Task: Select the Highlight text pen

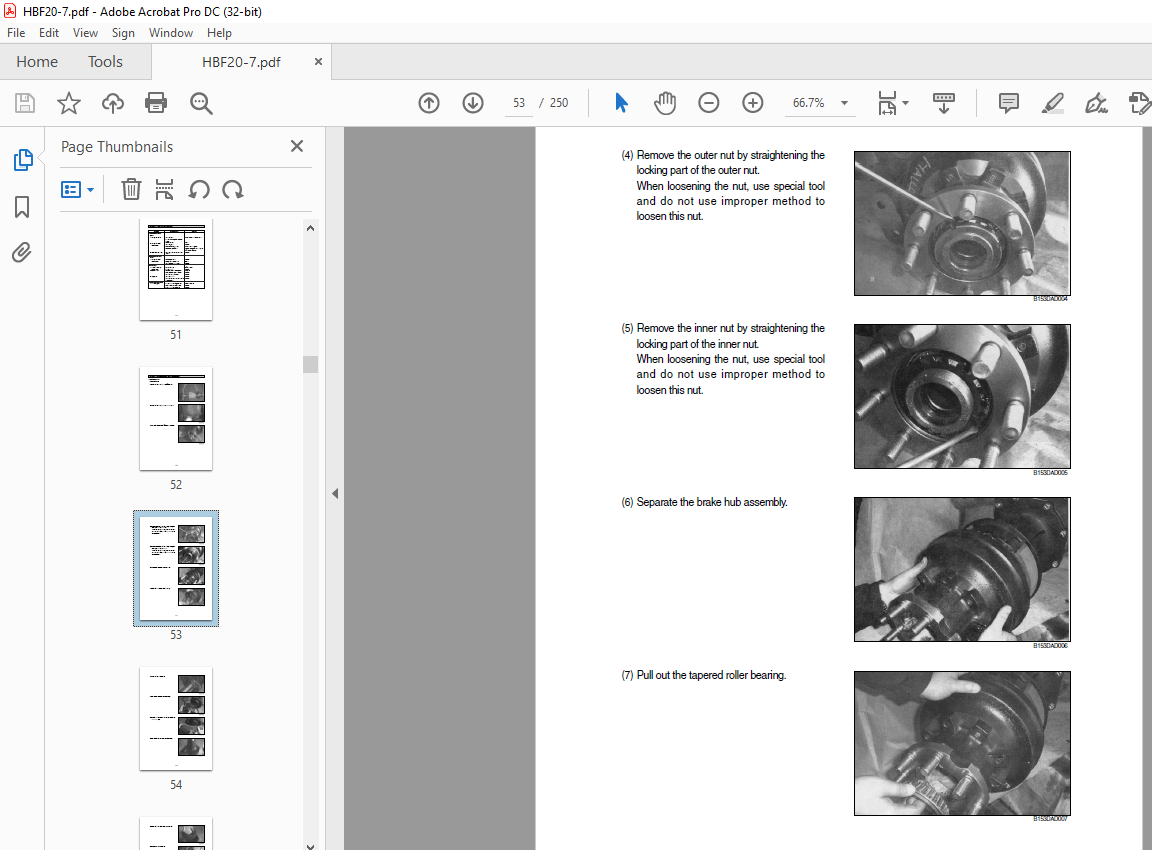Action: click(1053, 103)
